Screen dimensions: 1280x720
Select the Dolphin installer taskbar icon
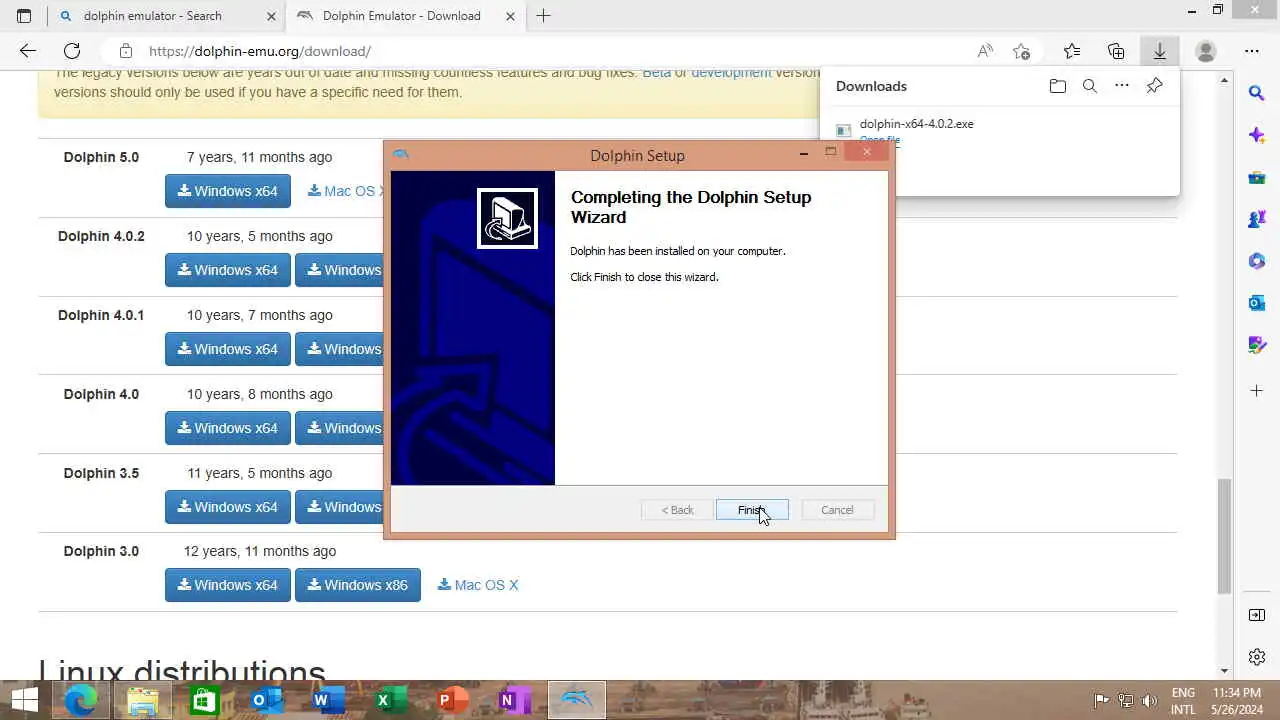[x=577, y=700]
